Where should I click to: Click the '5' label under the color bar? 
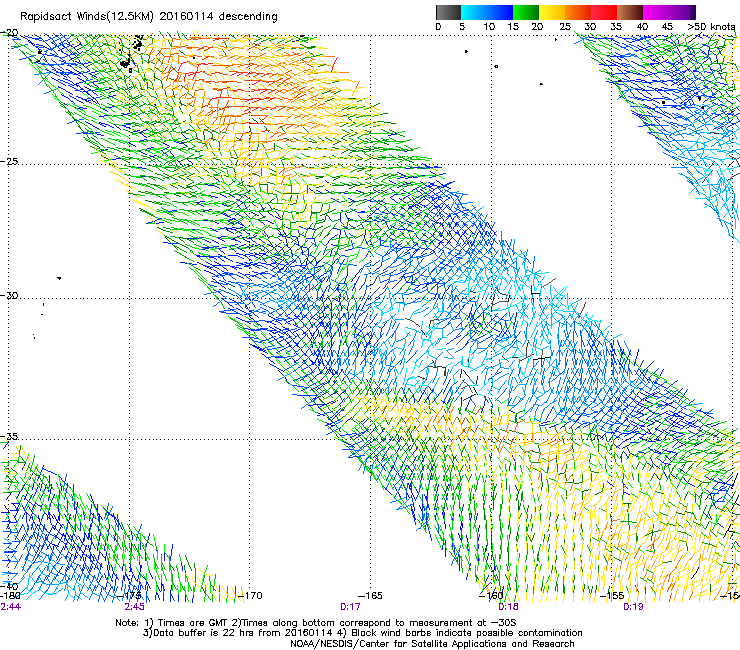point(462,27)
